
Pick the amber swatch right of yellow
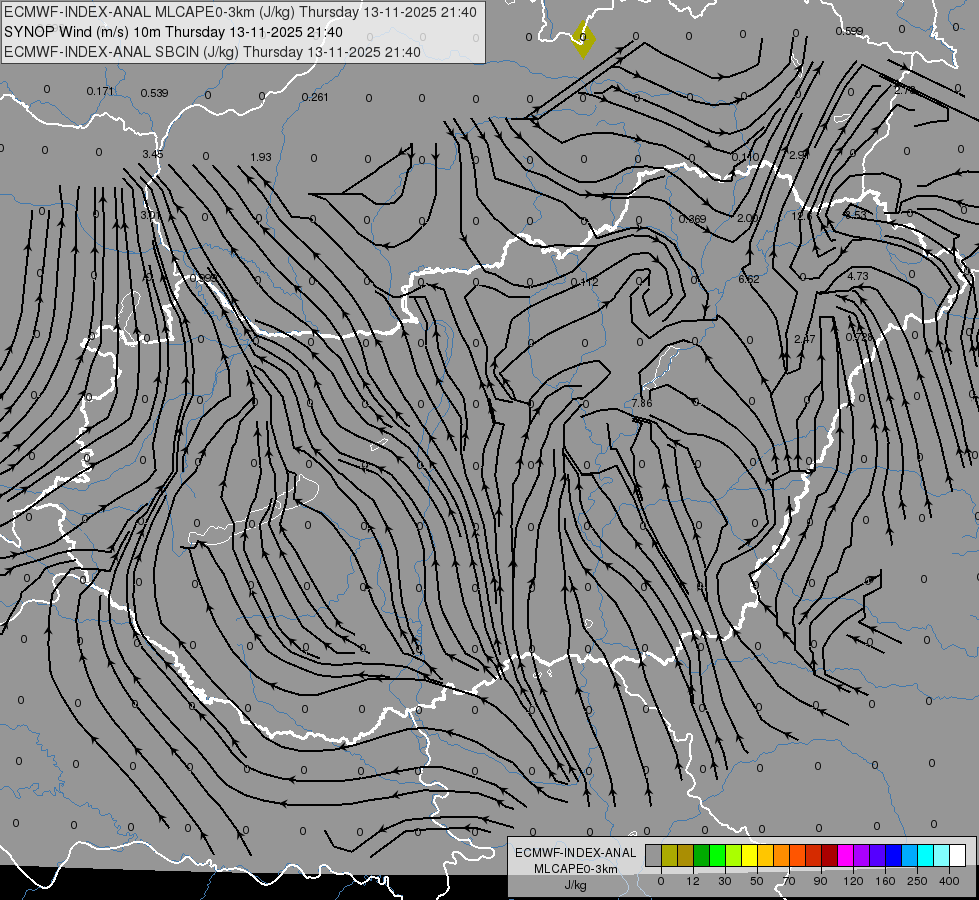765,855
